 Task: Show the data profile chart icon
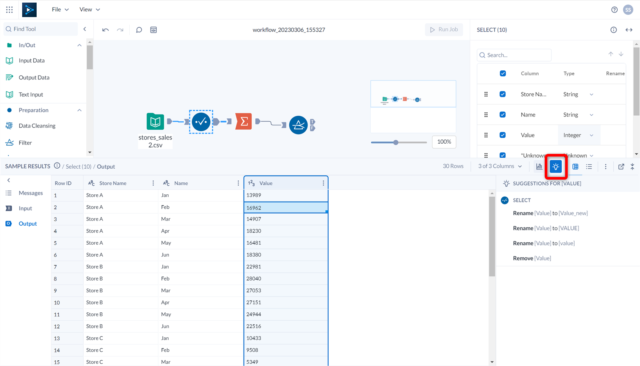[x=539, y=166]
